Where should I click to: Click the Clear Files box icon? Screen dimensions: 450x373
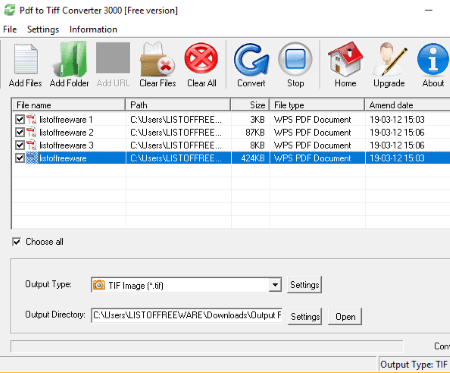(157, 59)
